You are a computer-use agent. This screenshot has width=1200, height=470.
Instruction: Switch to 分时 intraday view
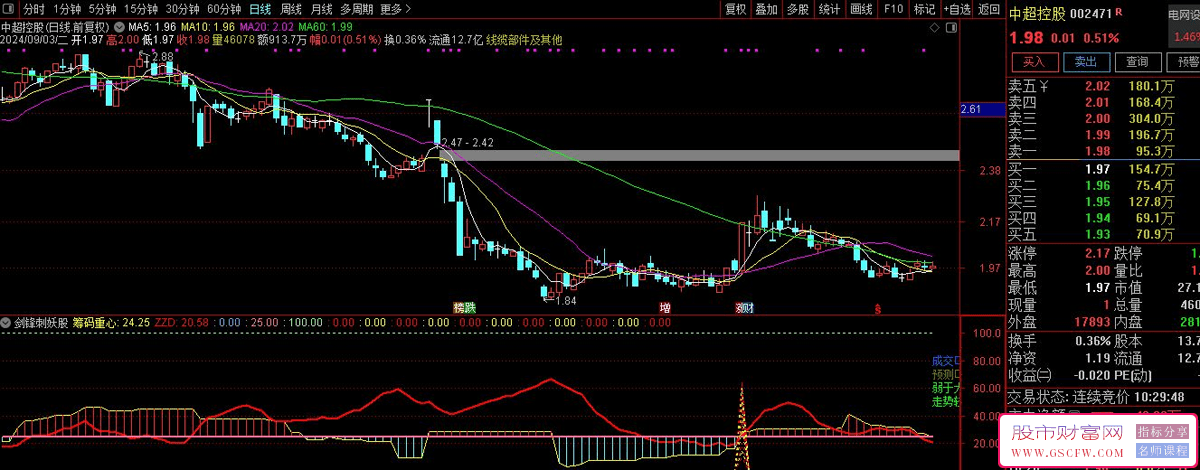pyautogui.click(x=34, y=9)
